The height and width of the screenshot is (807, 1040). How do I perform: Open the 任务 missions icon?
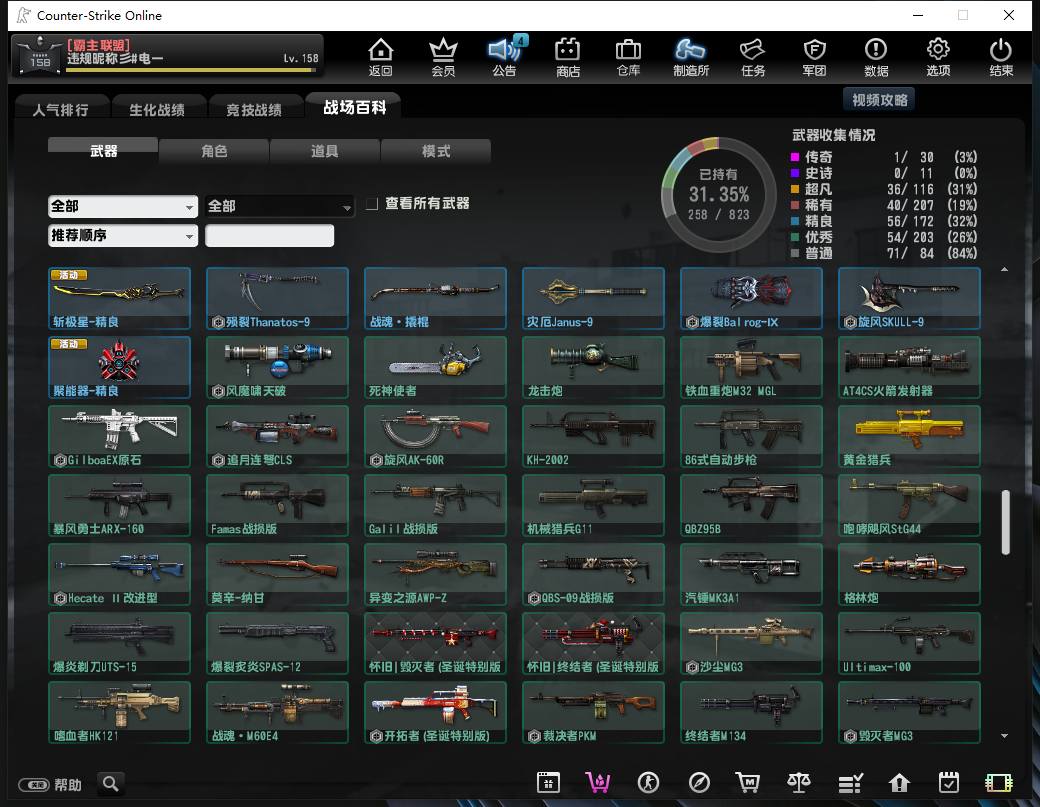(x=753, y=56)
